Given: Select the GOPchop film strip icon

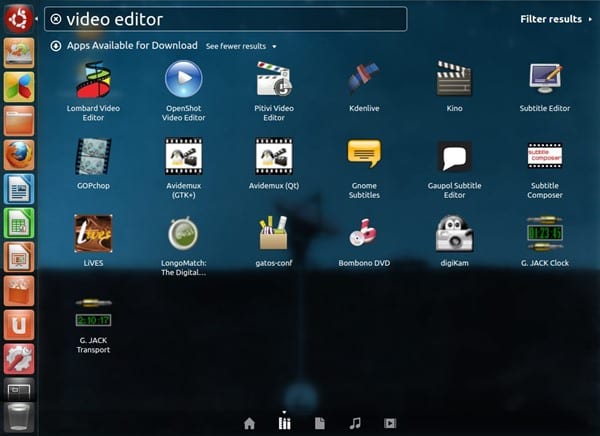Looking at the screenshot, I should [93, 156].
